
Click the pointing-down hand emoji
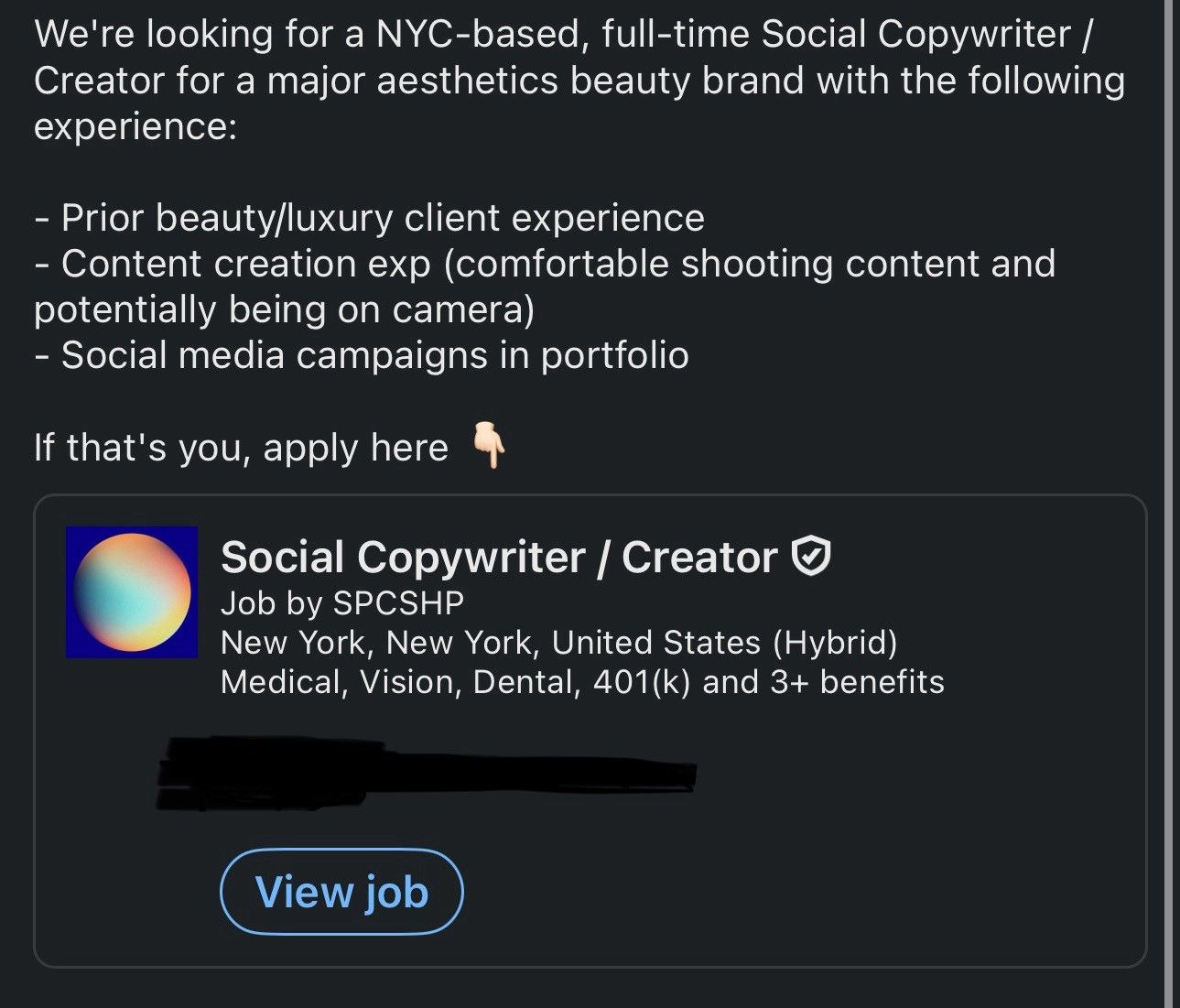coord(488,446)
